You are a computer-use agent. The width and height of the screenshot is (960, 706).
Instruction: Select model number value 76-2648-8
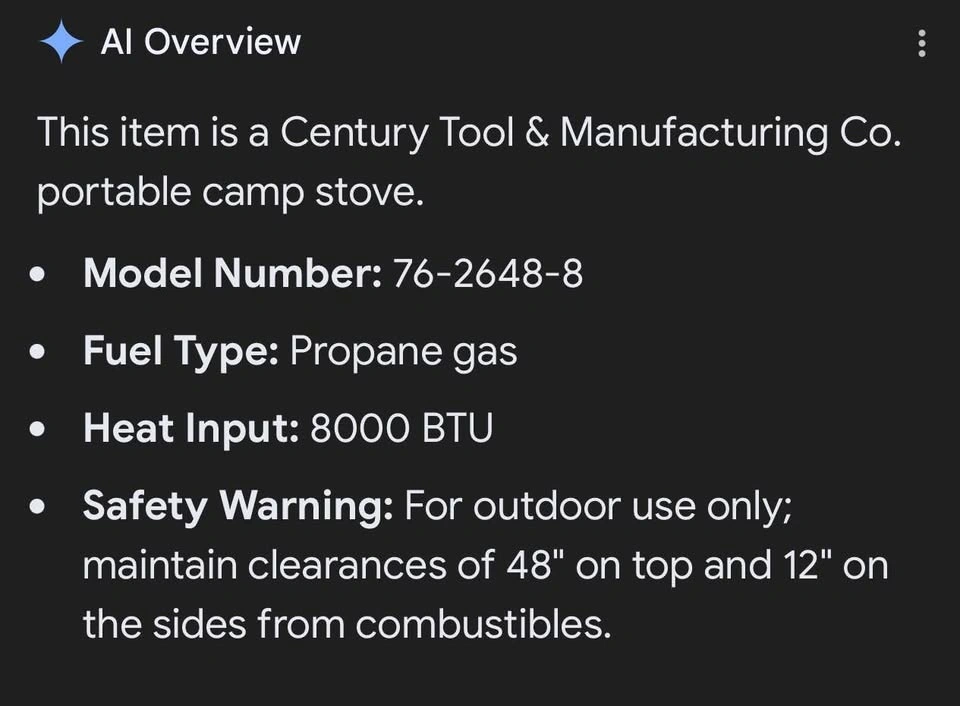coord(488,273)
